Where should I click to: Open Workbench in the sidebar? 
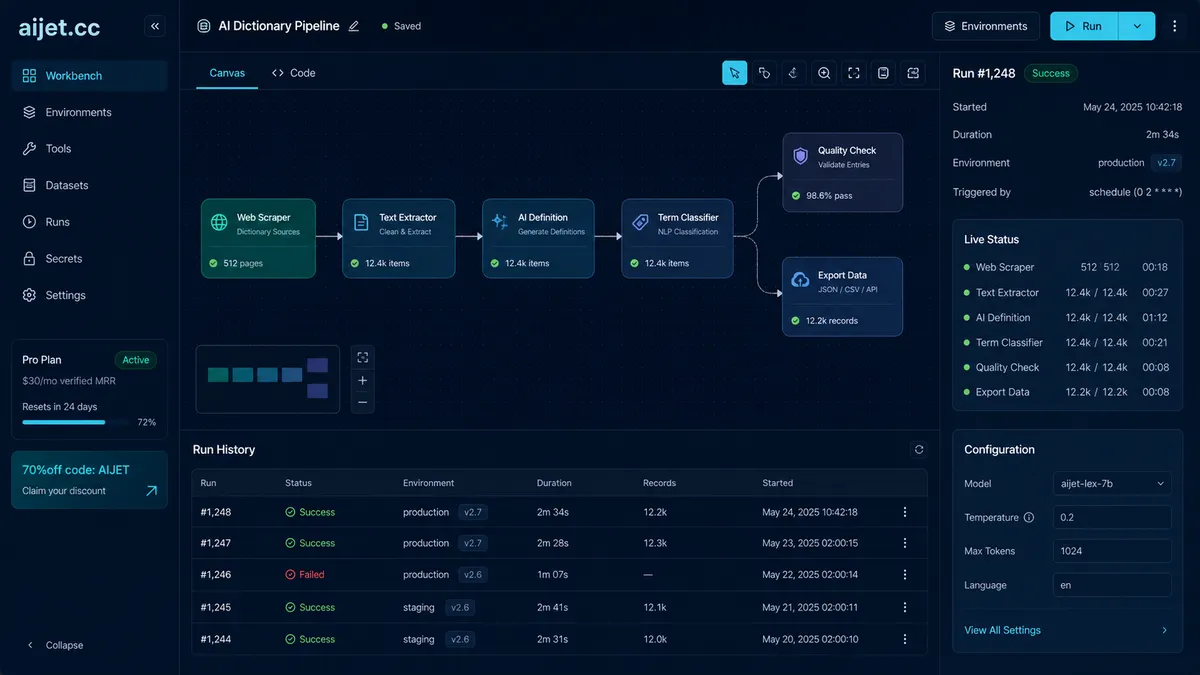coord(90,76)
